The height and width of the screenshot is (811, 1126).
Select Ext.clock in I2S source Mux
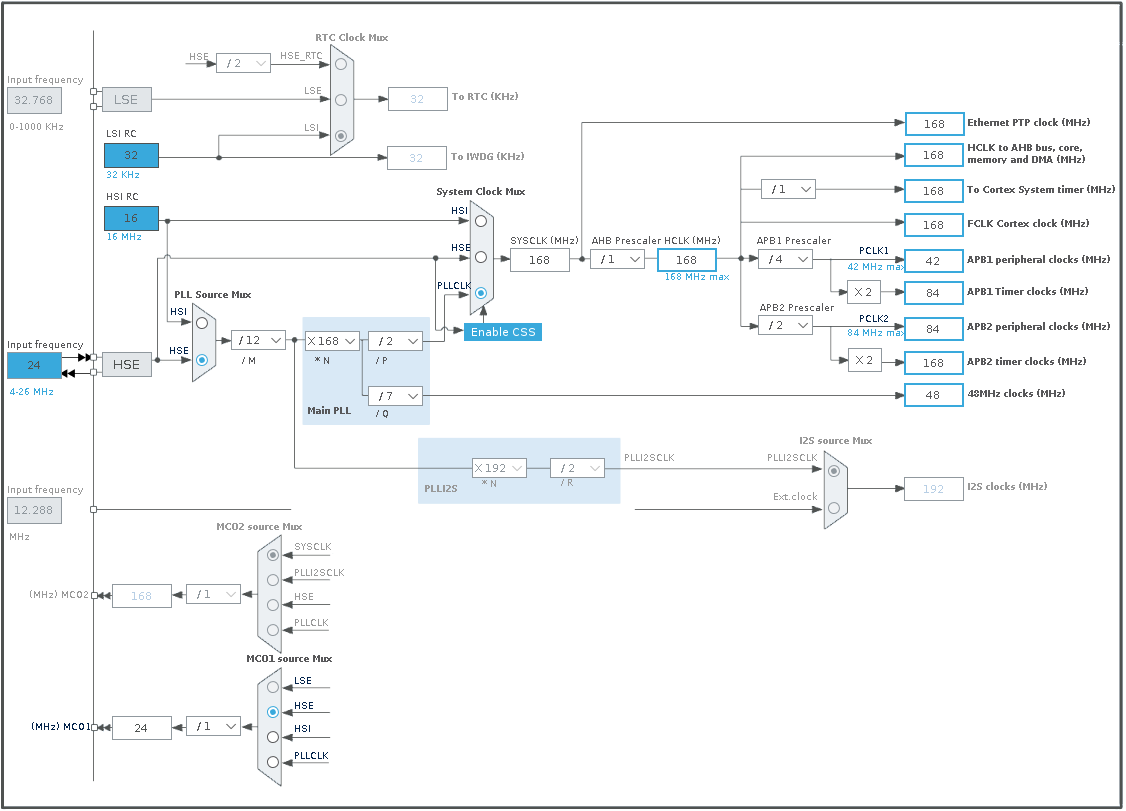[834, 508]
